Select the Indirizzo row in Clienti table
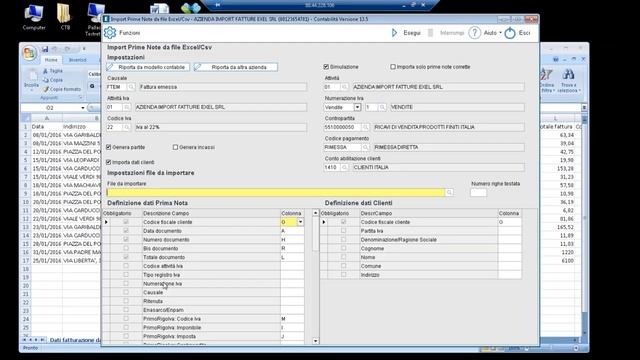The width and height of the screenshot is (640, 360). click(x=421, y=275)
